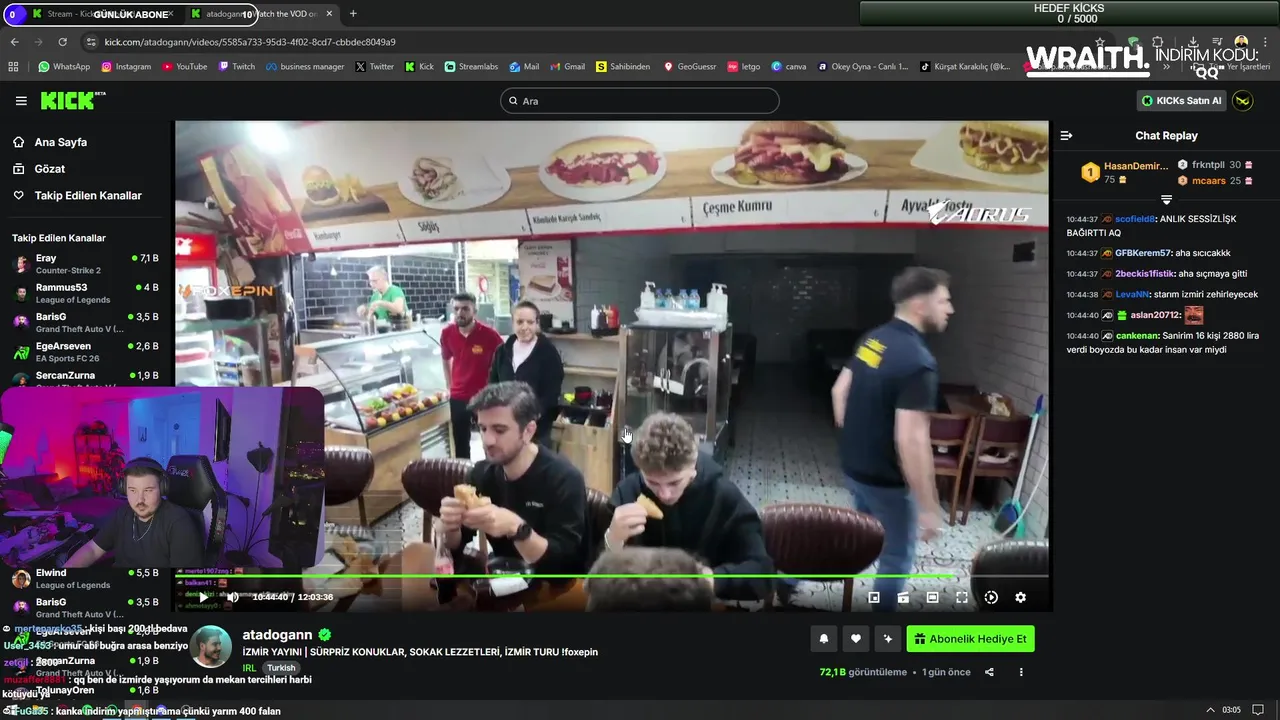Expand the chat leaderboard arrow

coord(1166,200)
